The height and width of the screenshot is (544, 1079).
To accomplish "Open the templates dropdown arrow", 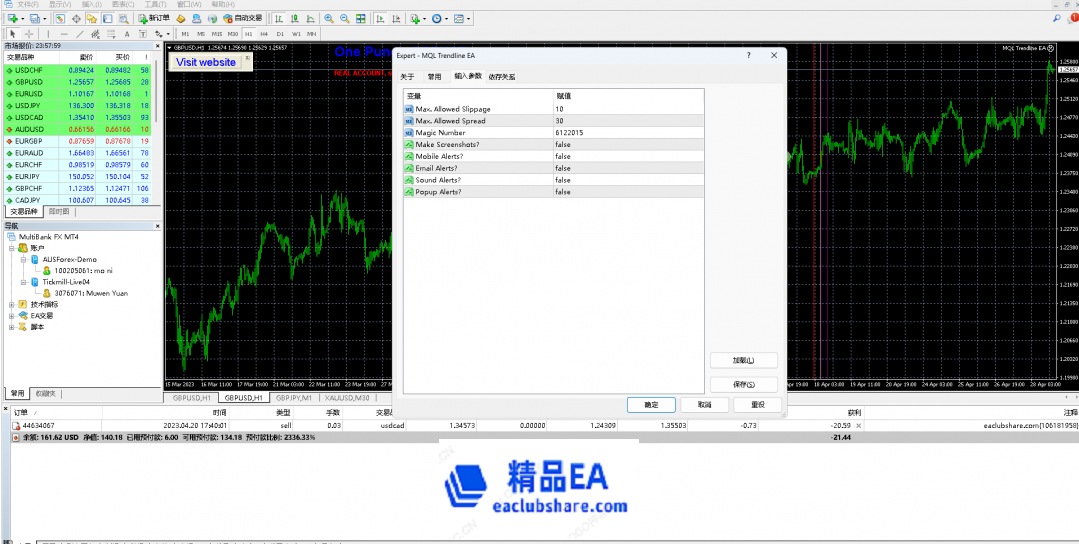I will point(469,19).
